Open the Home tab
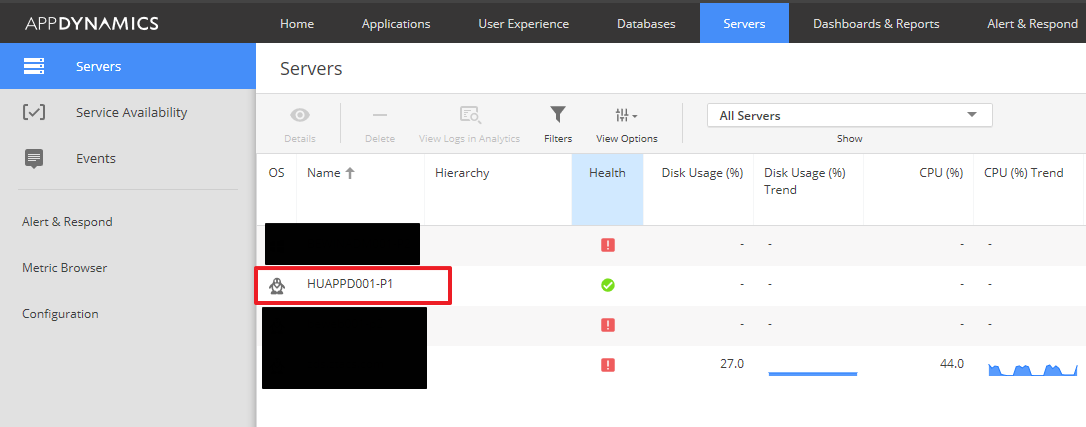Screen dimensions: 1086x427 (x=296, y=24)
